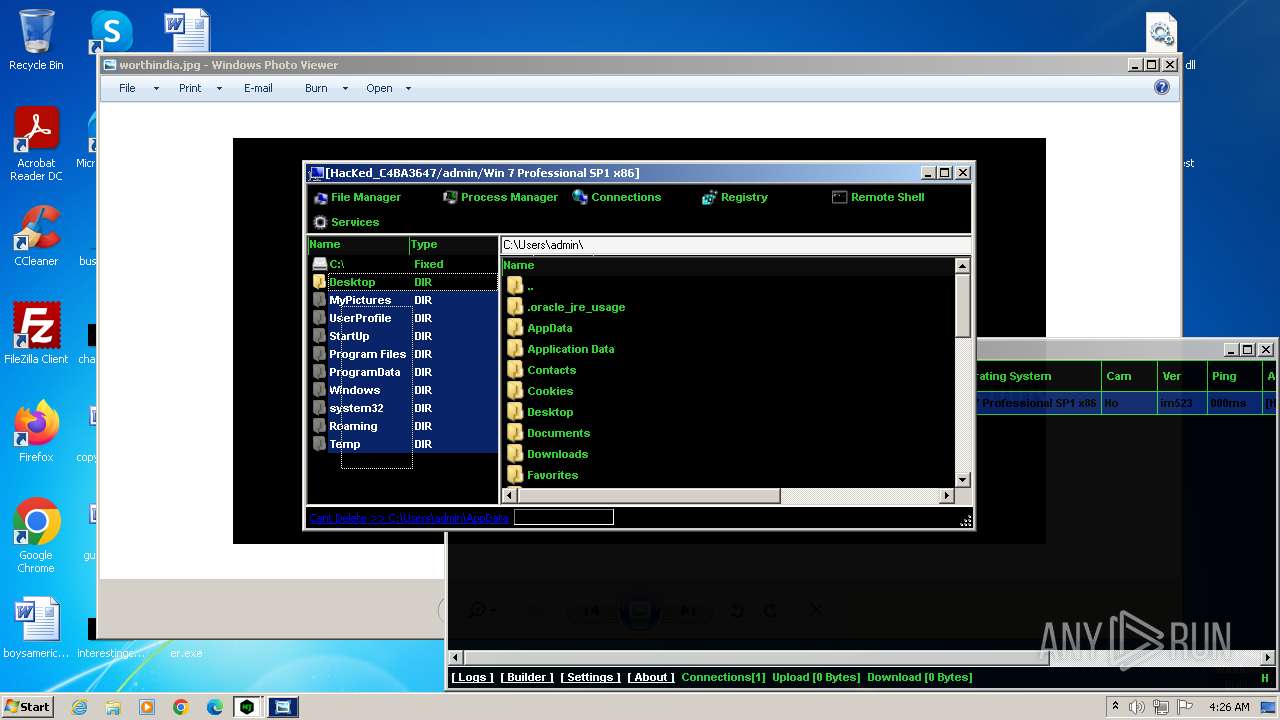This screenshot has width=1280, height=720.
Task: Click the [ Builder ] link
Action: click(x=527, y=677)
